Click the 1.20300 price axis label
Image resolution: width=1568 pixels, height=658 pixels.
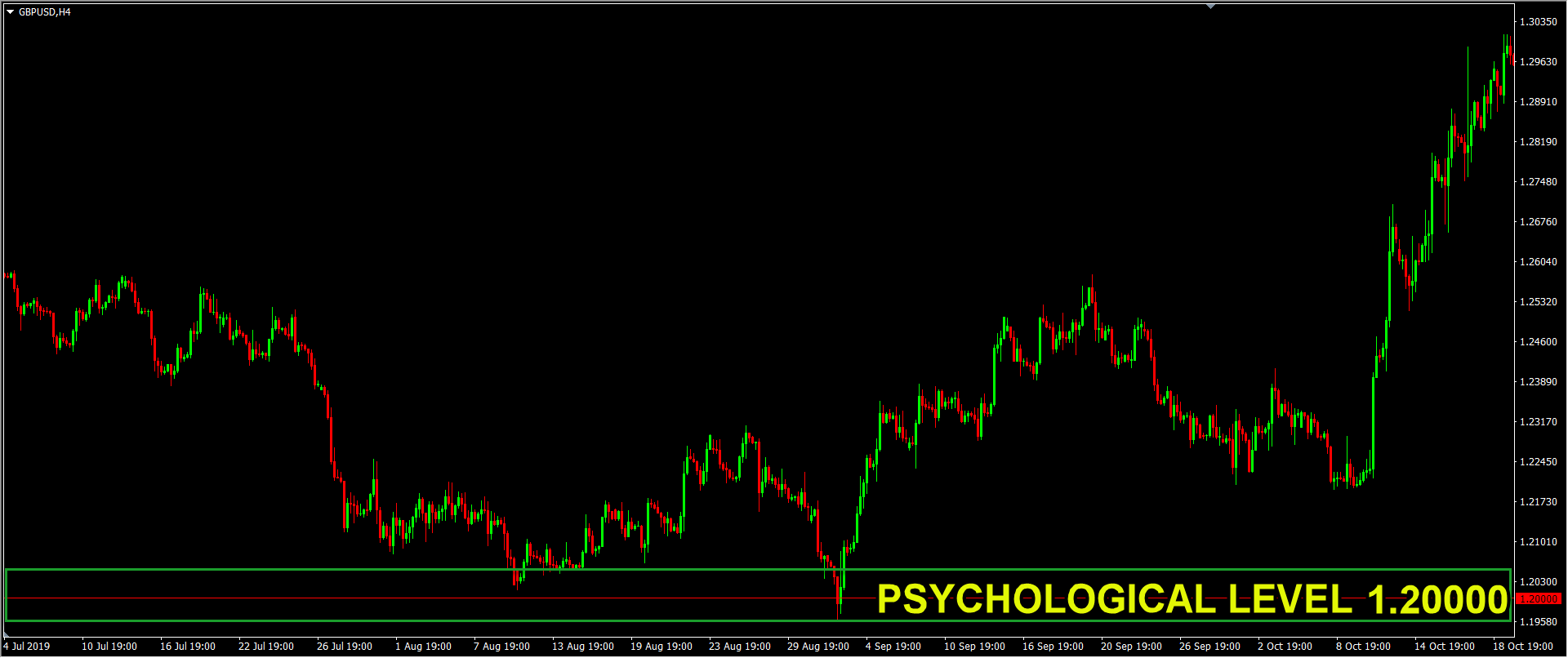(x=1538, y=582)
